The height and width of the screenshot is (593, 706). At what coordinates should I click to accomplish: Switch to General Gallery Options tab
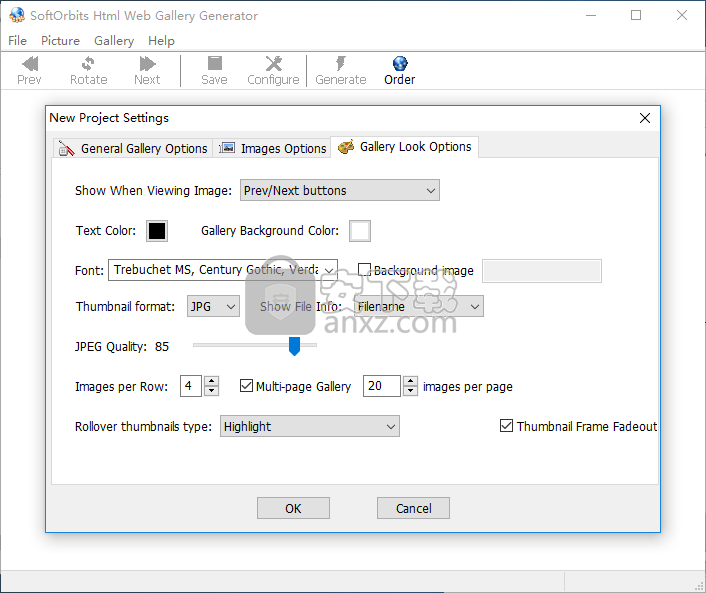pos(133,148)
